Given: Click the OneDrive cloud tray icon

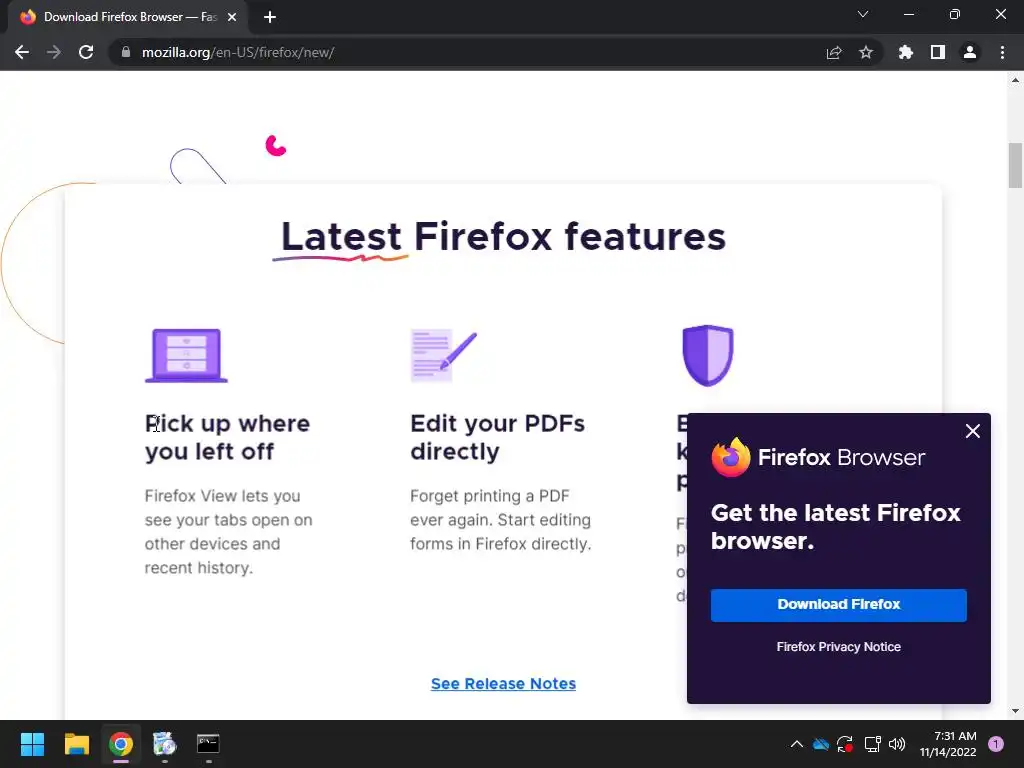Looking at the screenshot, I should coord(821,744).
